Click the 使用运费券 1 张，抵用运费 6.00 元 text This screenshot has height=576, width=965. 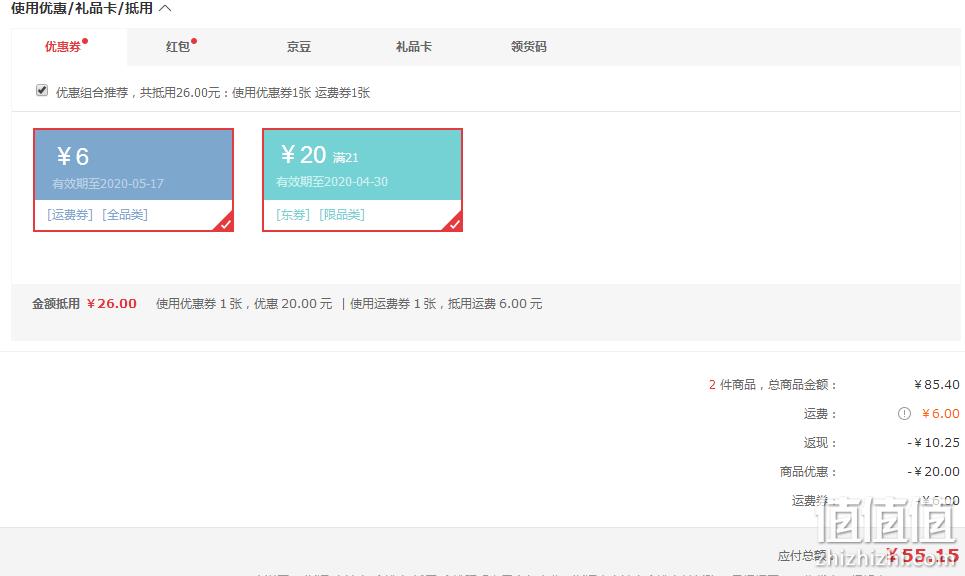446,303
